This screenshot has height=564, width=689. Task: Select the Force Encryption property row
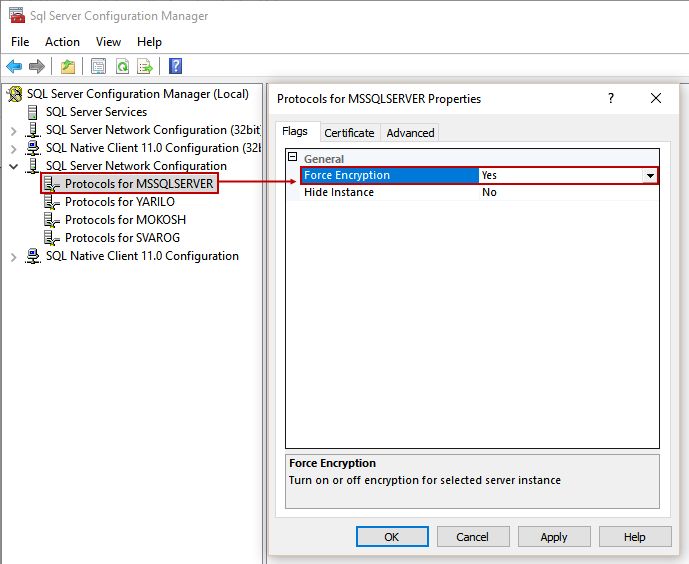(x=479, y=175)
